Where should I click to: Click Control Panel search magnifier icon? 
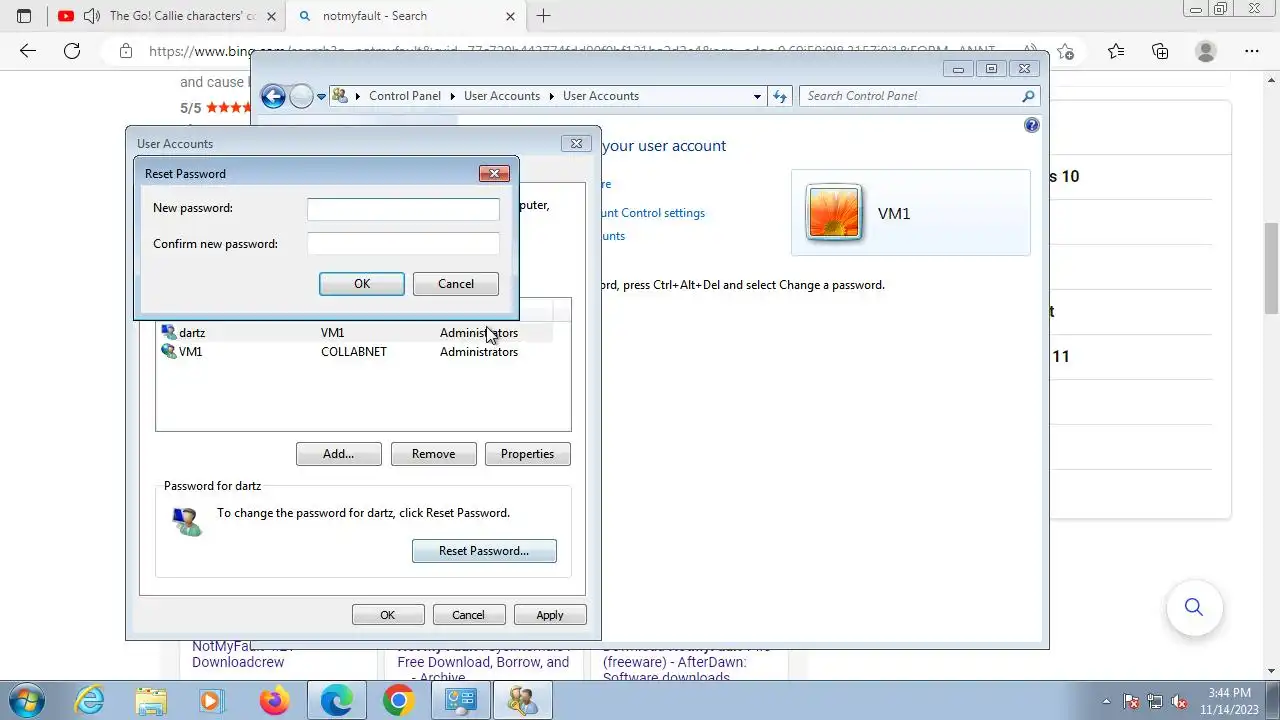pyautogui.click(x=1028, y=96)
